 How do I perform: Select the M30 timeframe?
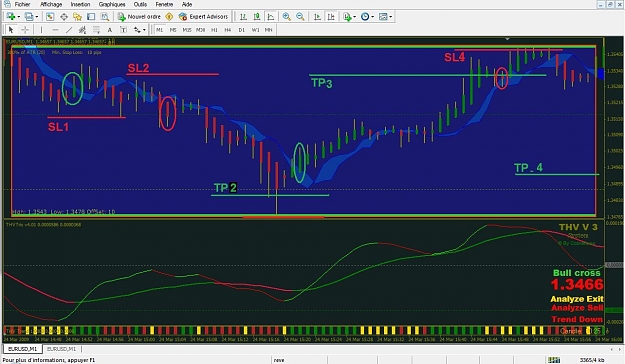pyautogui.click(x=200, y=30)
